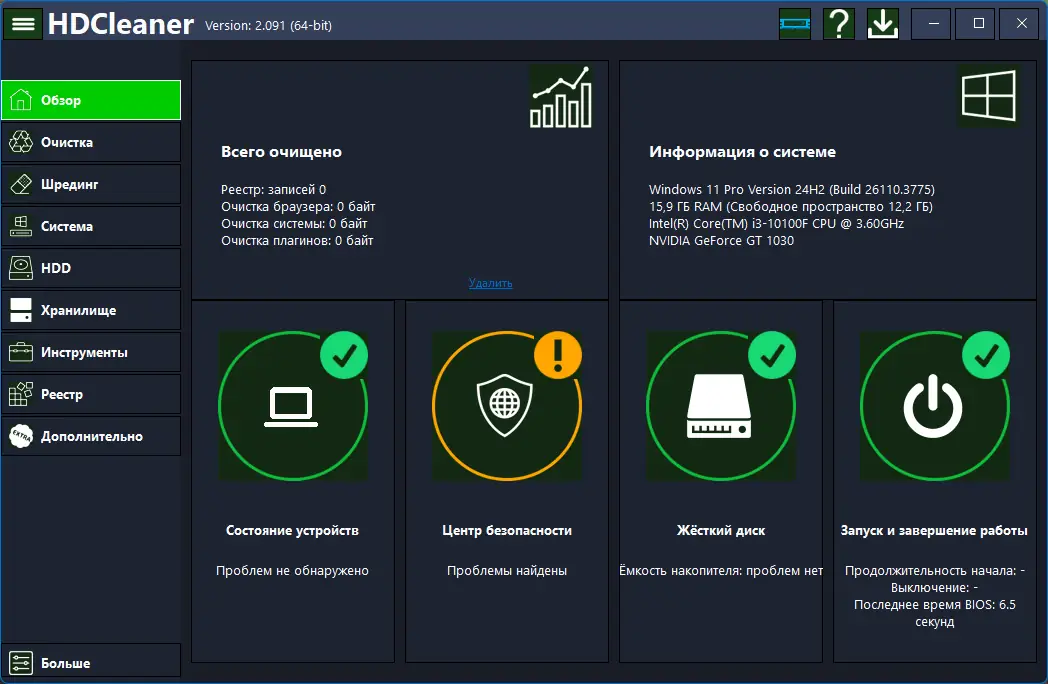Click the Система computer icon
1048x684 pixels.
(21, 226)
